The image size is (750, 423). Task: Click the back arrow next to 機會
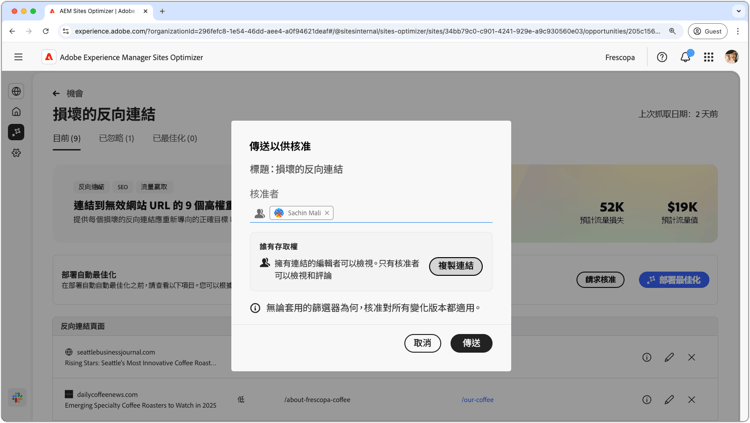click(56, 93)
